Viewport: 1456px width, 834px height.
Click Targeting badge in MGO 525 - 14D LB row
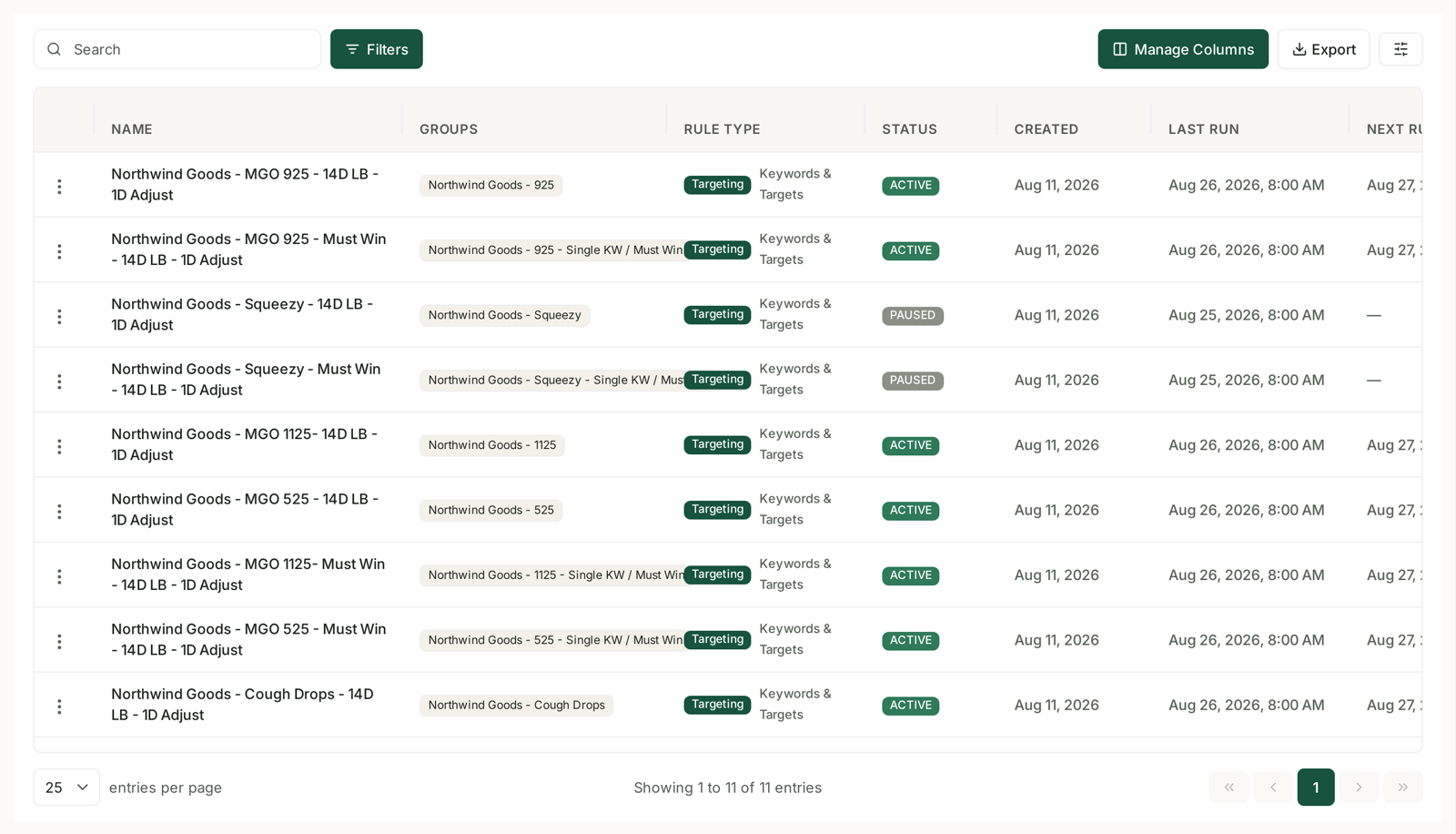click(717, 510)
